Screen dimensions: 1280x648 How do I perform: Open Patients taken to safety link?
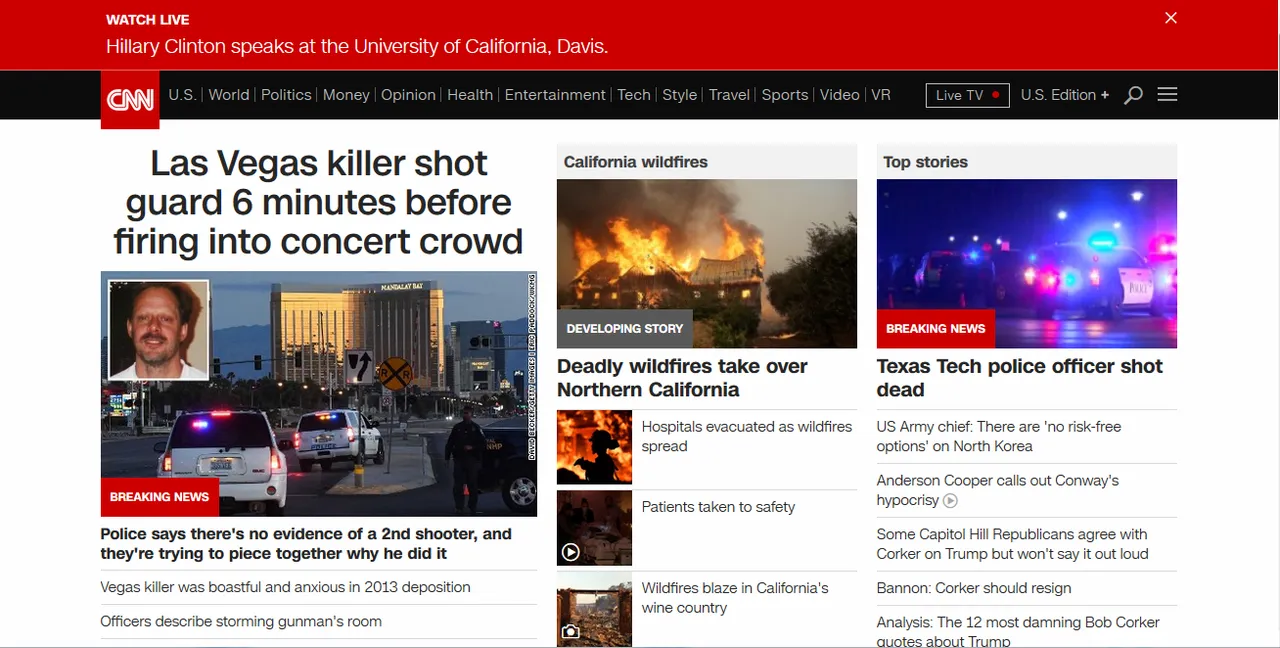[x=718, y=507]
